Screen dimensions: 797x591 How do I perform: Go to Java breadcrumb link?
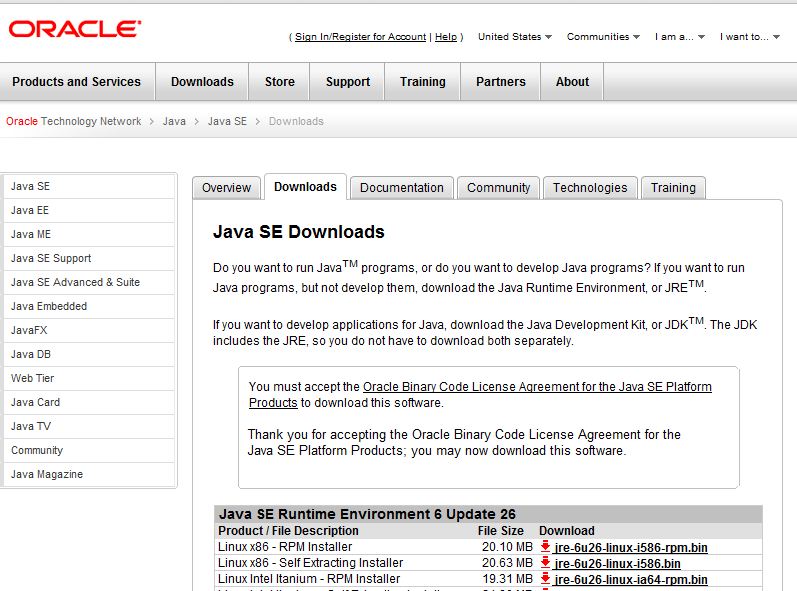(174, 121)
